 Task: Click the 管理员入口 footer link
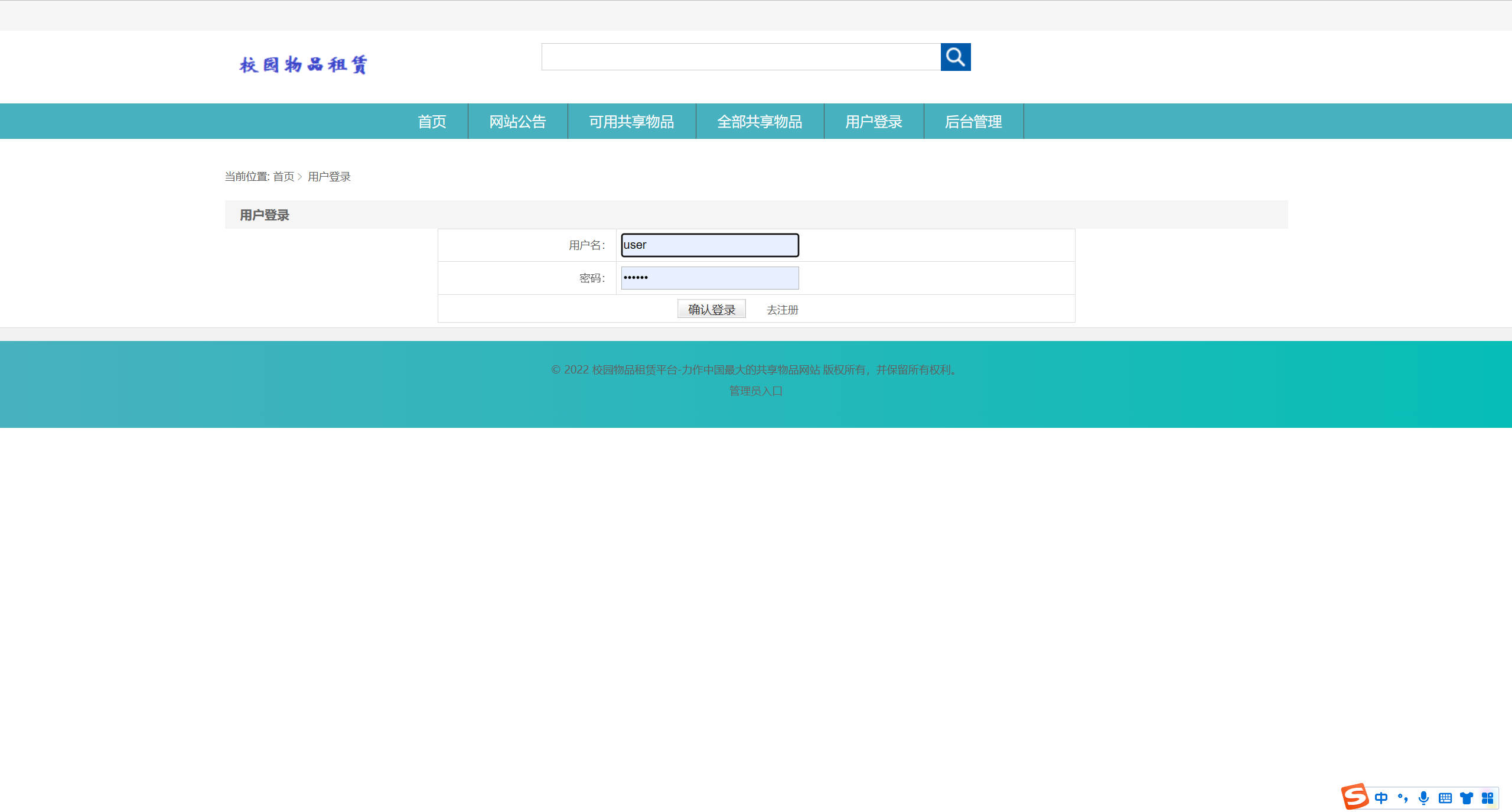click(x=755, y=391)
